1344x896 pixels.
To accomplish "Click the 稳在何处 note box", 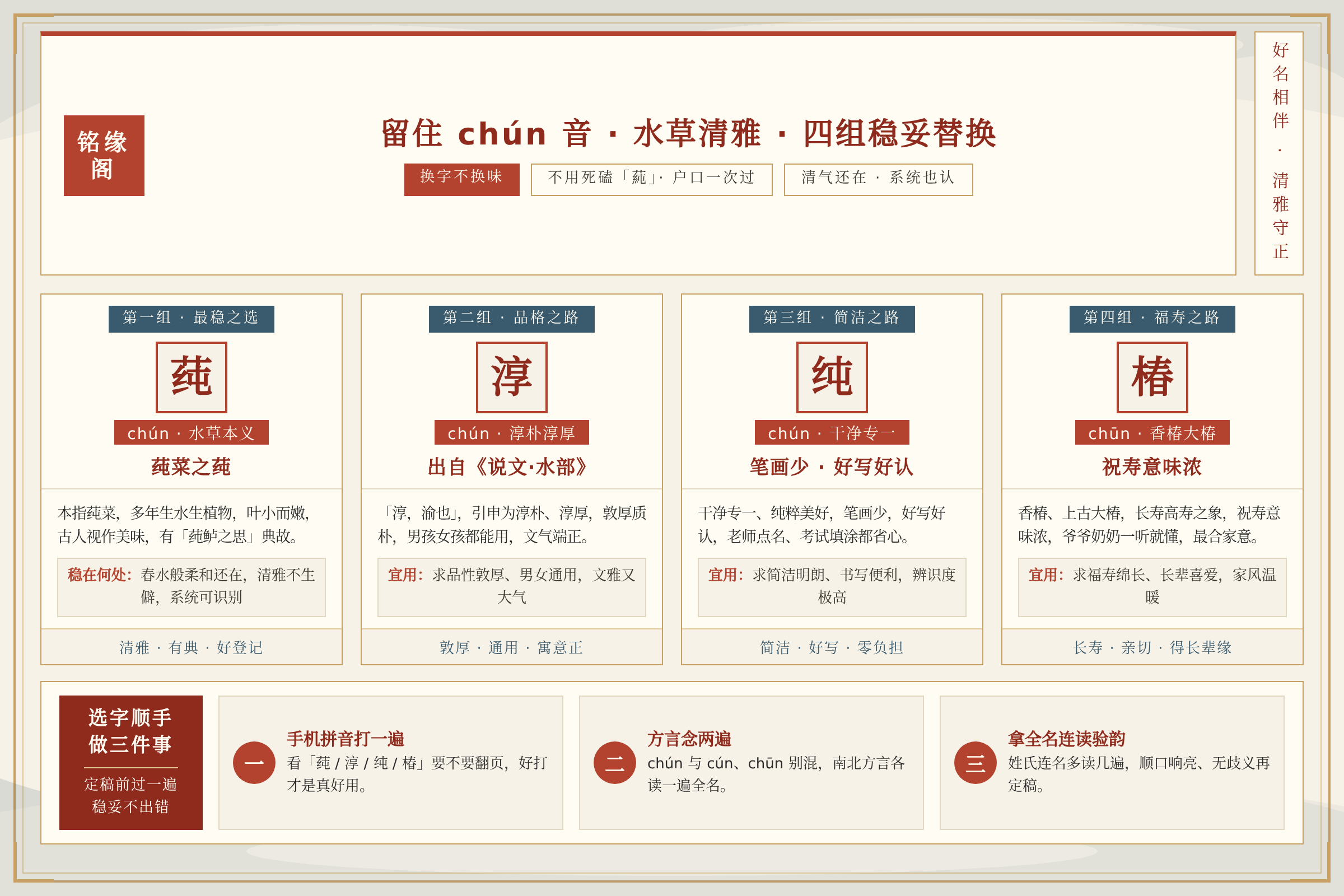I will pos(192,587).
